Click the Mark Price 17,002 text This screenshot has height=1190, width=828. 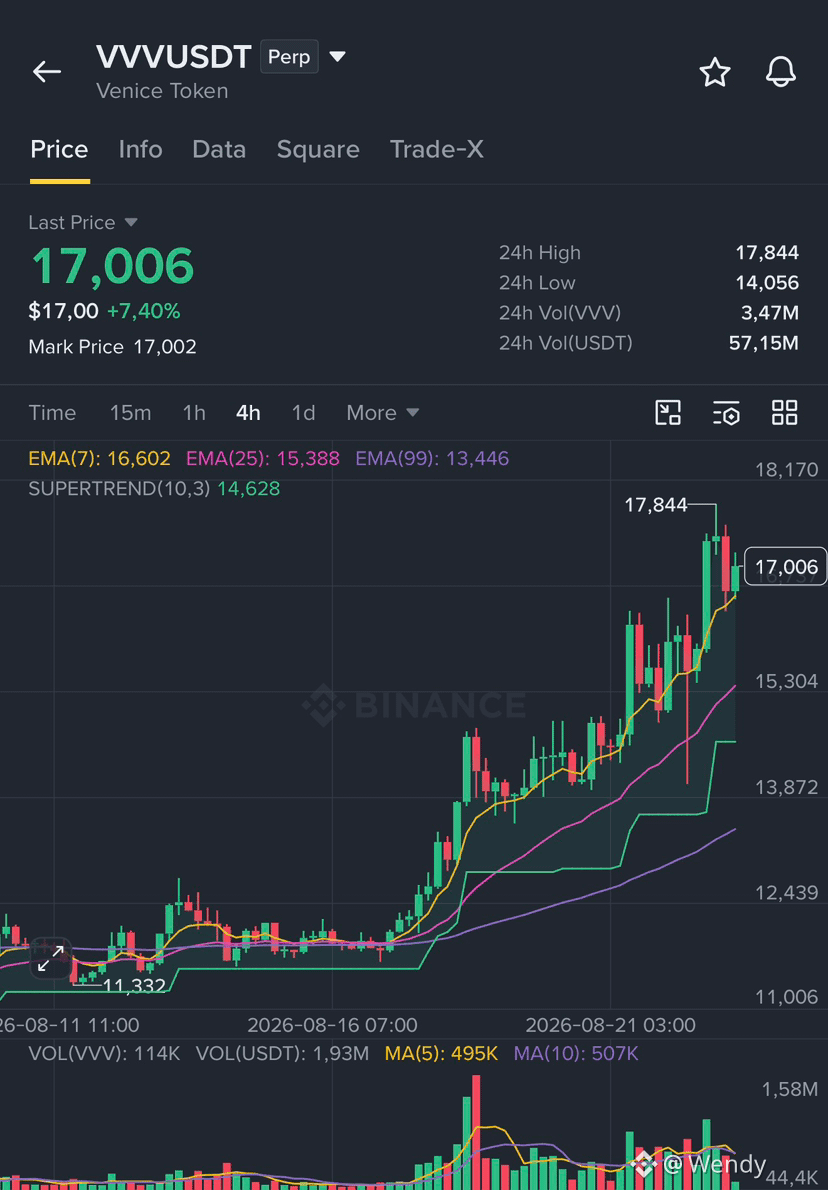112,347
